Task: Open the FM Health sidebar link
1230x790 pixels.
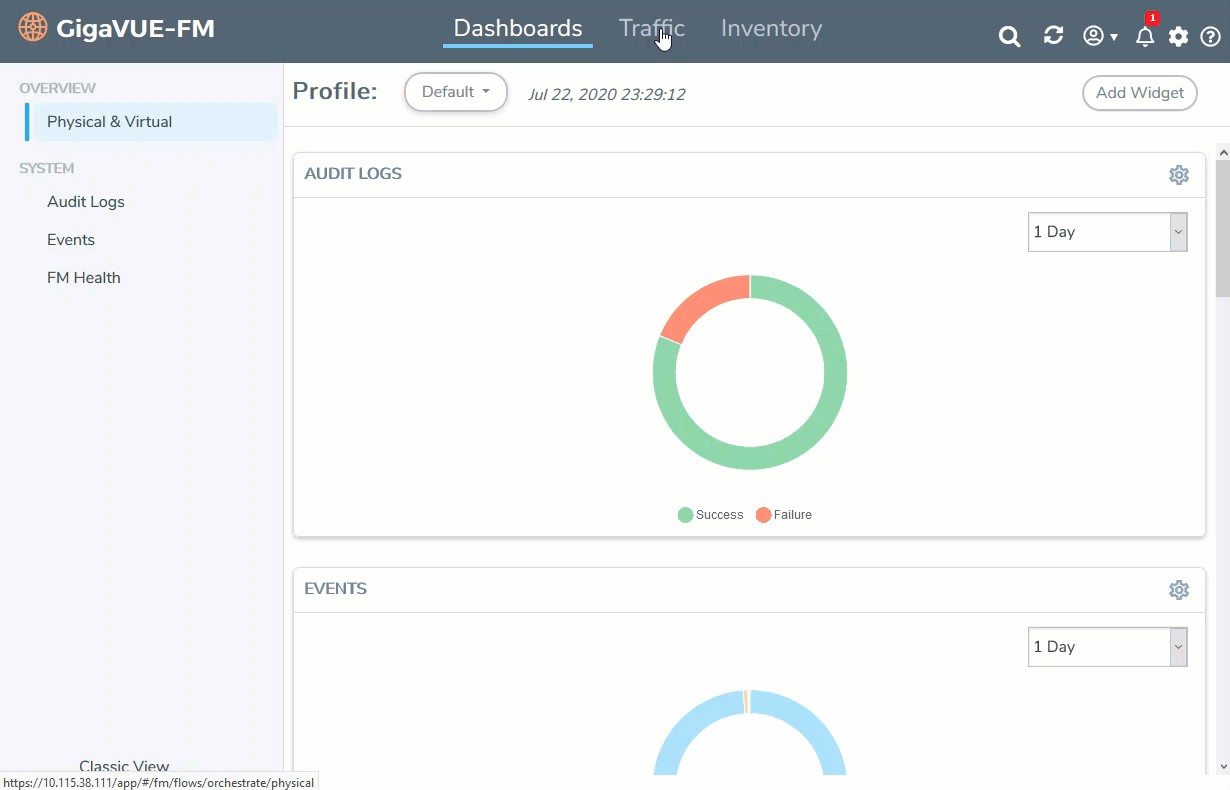Action: click(84, 278)
